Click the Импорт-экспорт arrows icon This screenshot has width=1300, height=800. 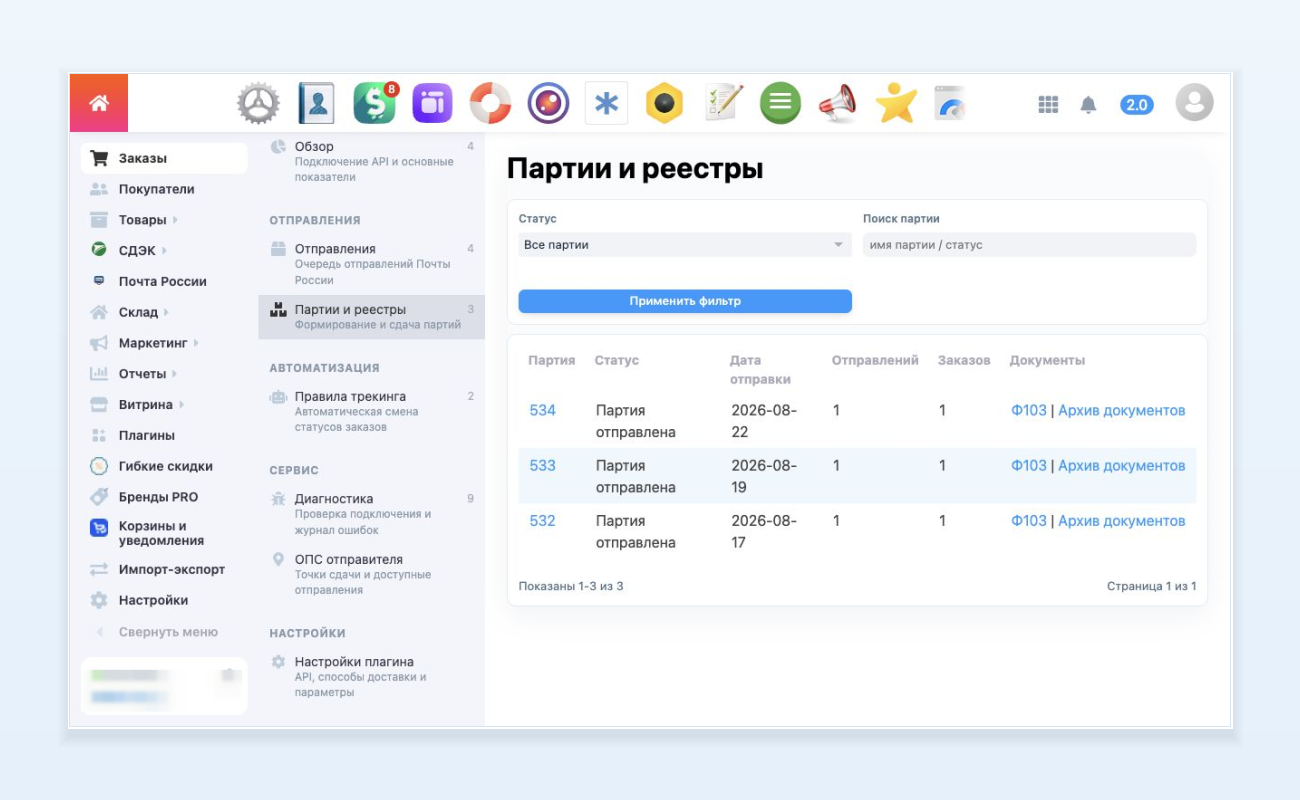coord(99,570)
